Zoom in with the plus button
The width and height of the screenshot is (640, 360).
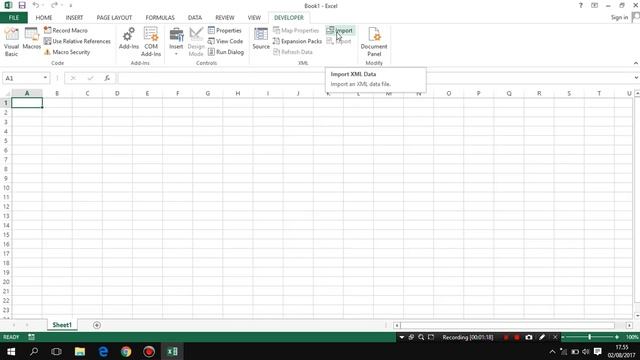point(617,337)
